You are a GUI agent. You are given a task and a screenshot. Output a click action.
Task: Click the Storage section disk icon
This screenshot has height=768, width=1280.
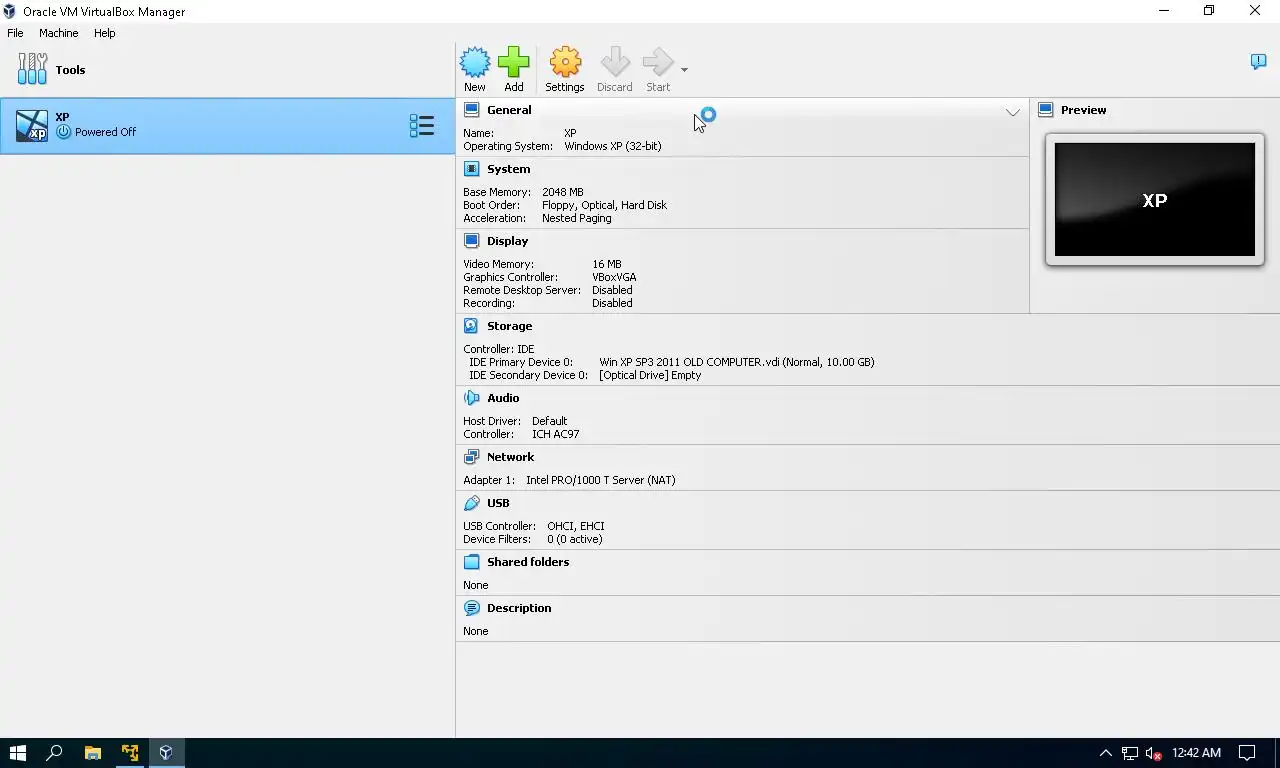pyautogui.click(x=471, y=326)
